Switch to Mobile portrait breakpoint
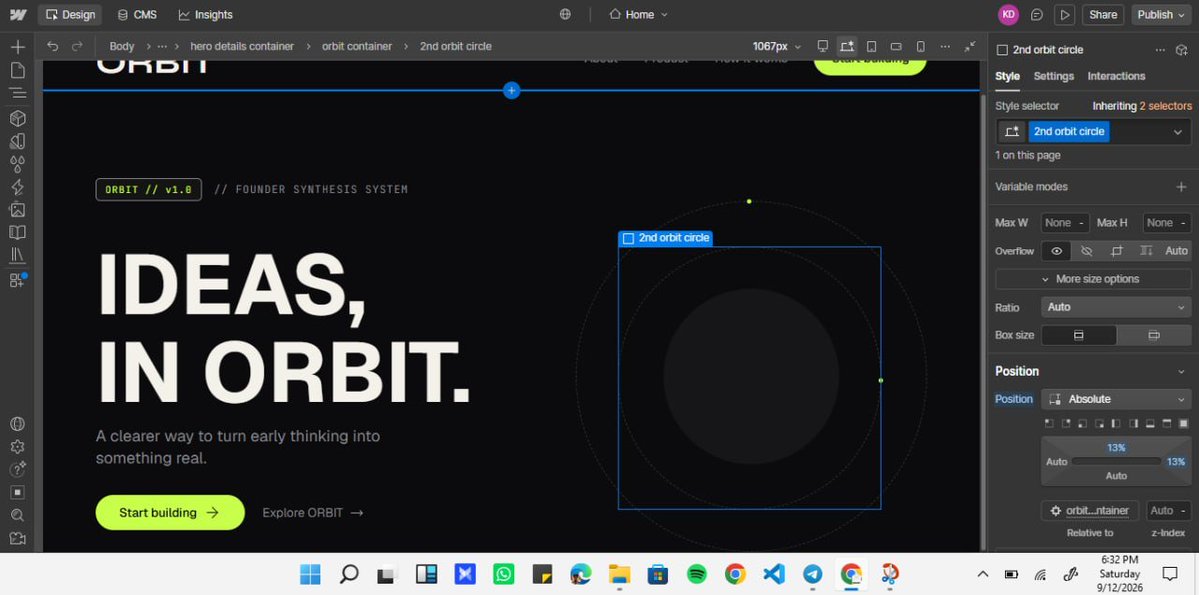Screen dimensions: 1199x595 point(921,46)
